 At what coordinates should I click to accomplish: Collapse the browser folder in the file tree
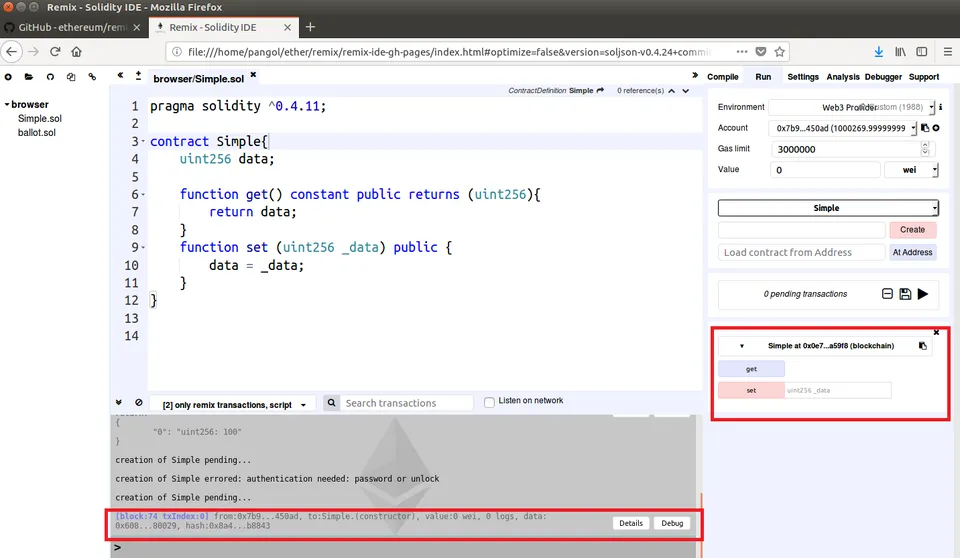pyautogui.click(x=7, y=104)
